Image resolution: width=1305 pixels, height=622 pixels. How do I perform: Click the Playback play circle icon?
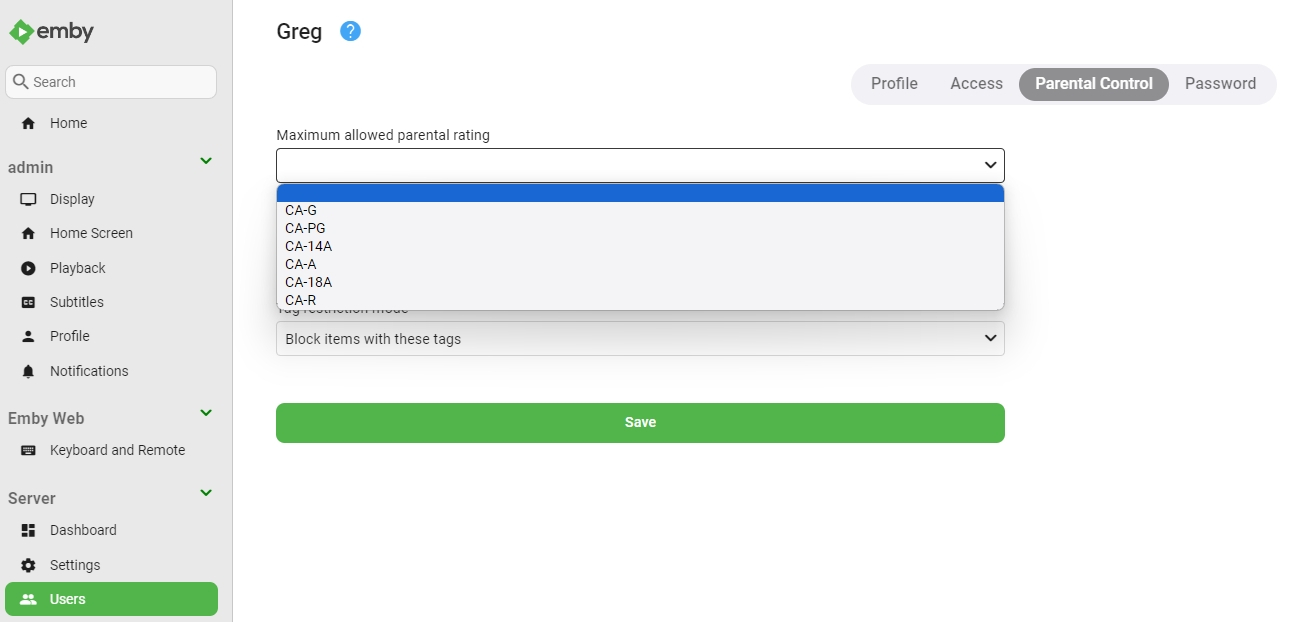pos(28,268)
